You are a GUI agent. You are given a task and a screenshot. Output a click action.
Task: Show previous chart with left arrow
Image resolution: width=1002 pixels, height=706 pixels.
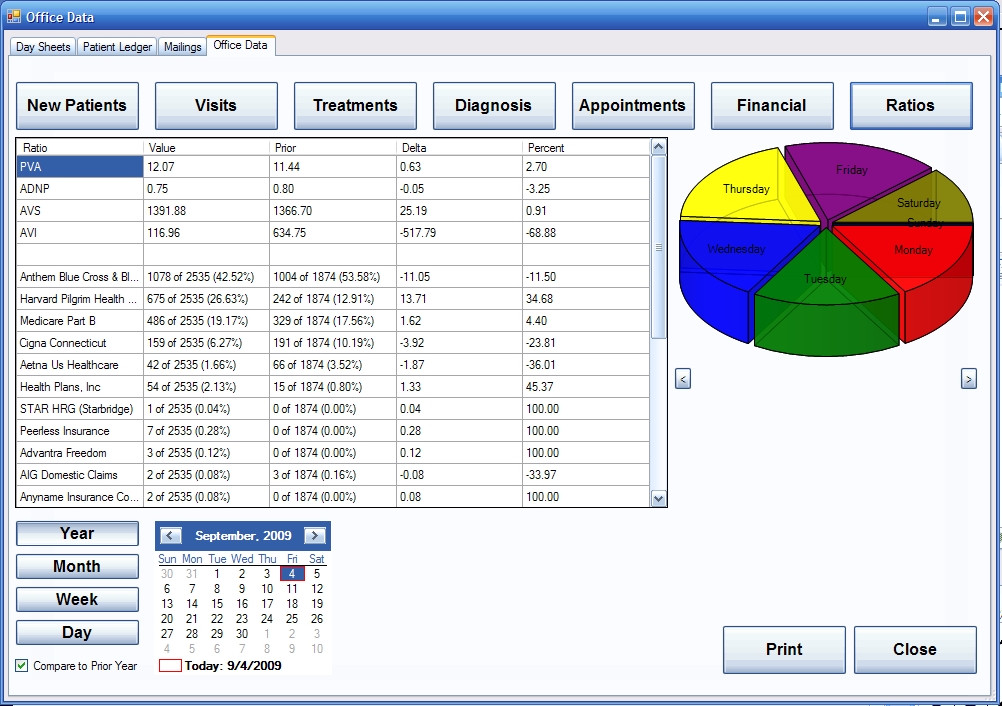point(683,379)
